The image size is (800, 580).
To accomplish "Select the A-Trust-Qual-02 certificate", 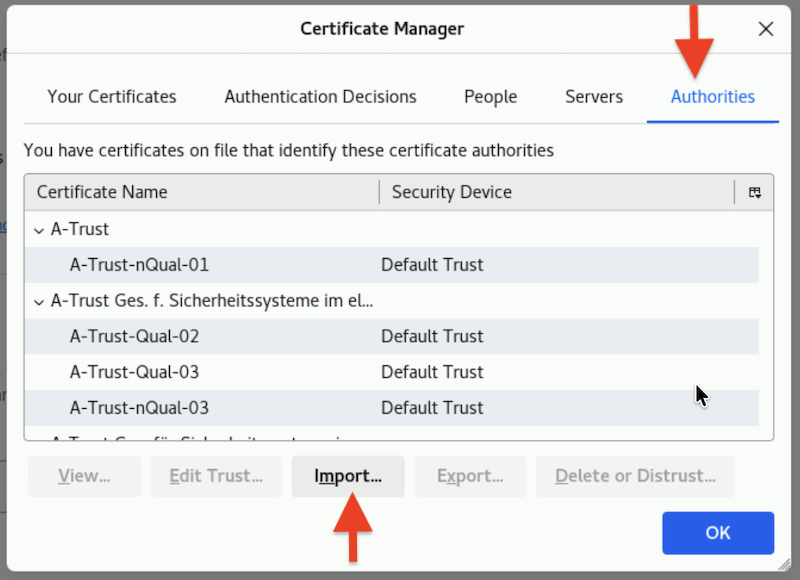I will [134, 336].
